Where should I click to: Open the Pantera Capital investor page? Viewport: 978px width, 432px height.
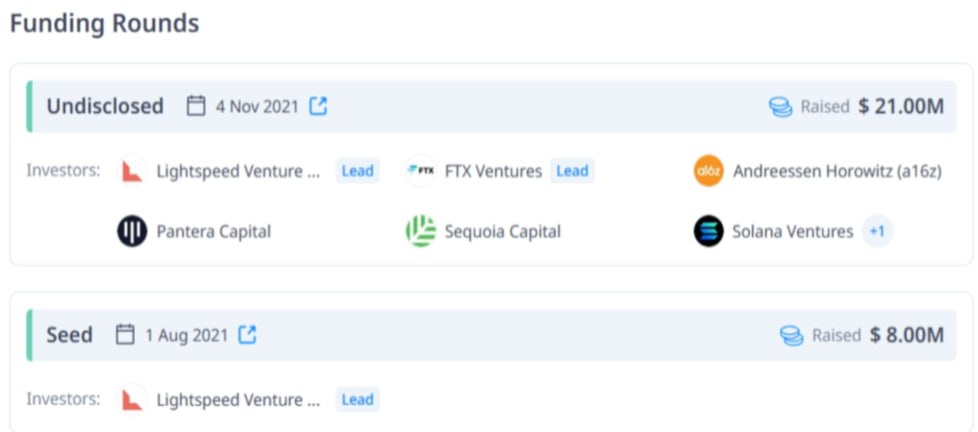213,232
